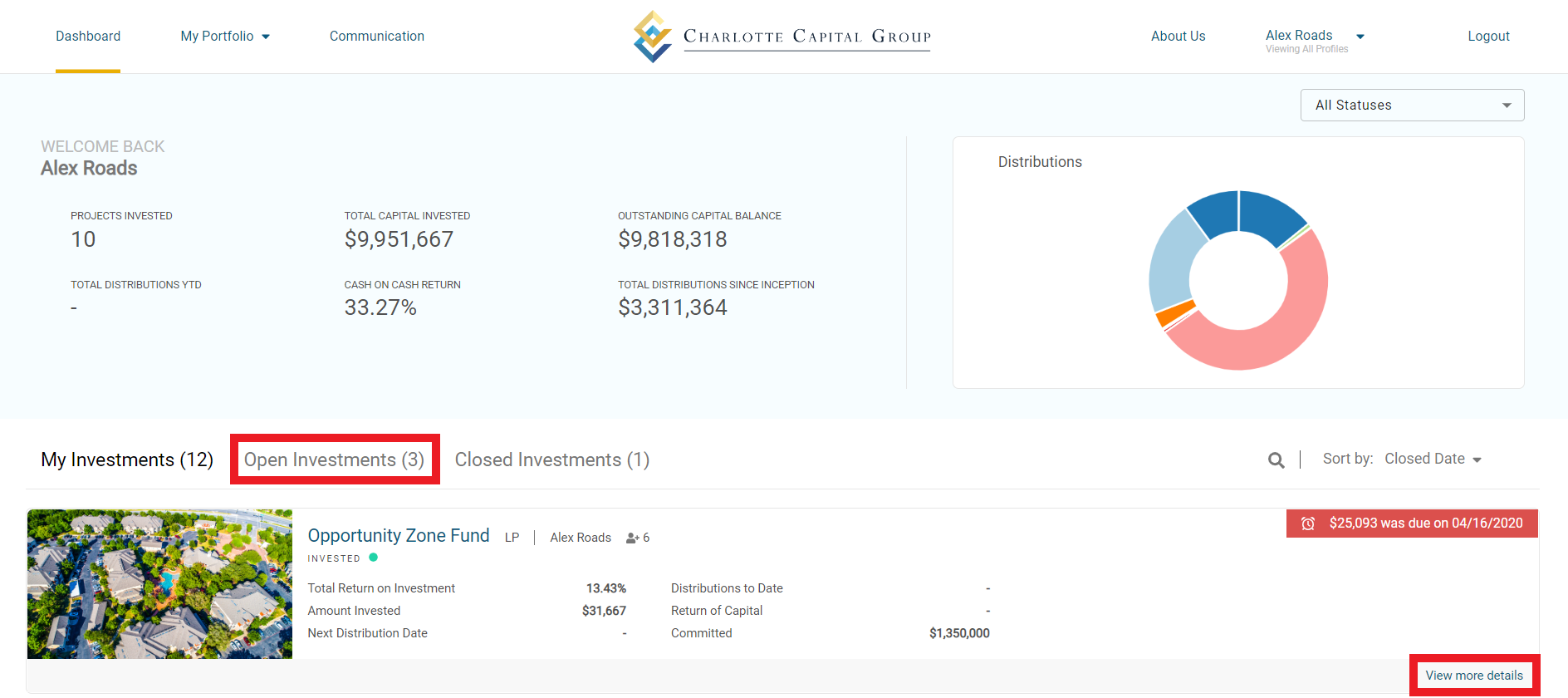
Task: Expand the Alex Roads profile dropdown
Action: pyautogui.click(x=1315, y=36)
